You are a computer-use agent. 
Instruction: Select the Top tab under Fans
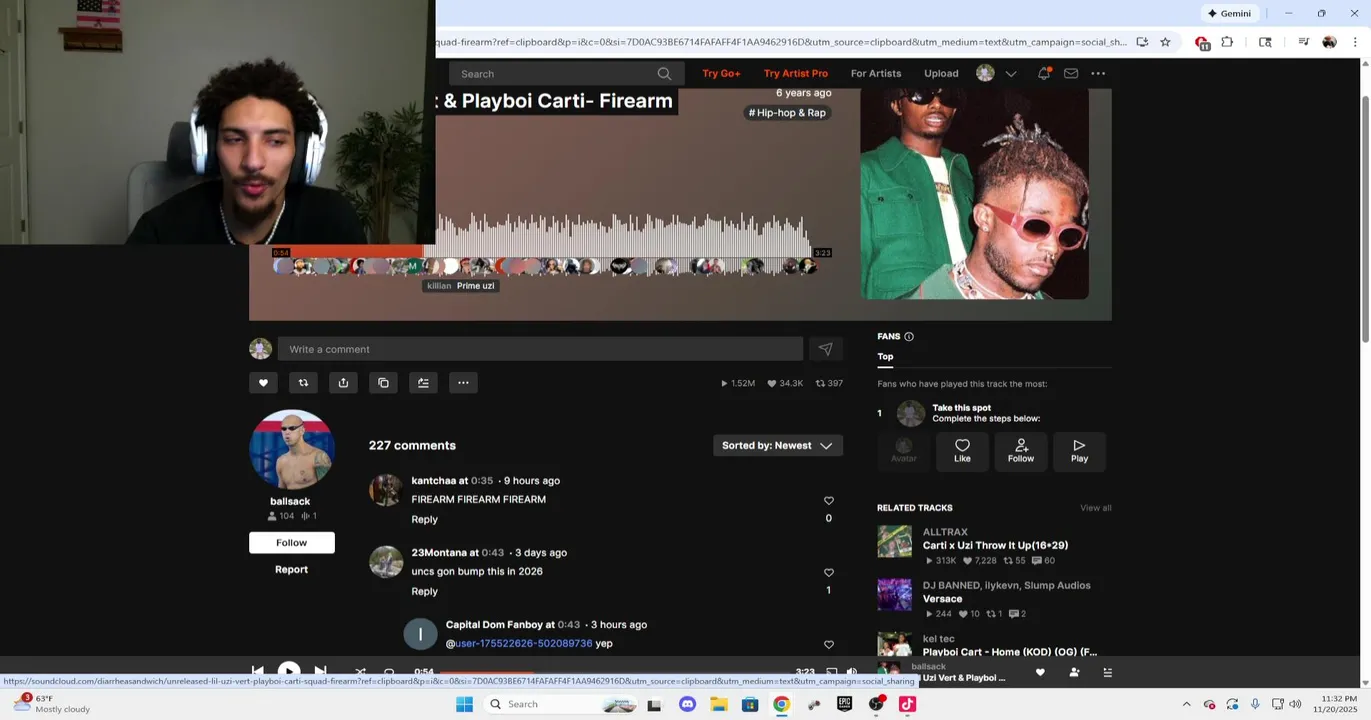click(x=885, y=356)
